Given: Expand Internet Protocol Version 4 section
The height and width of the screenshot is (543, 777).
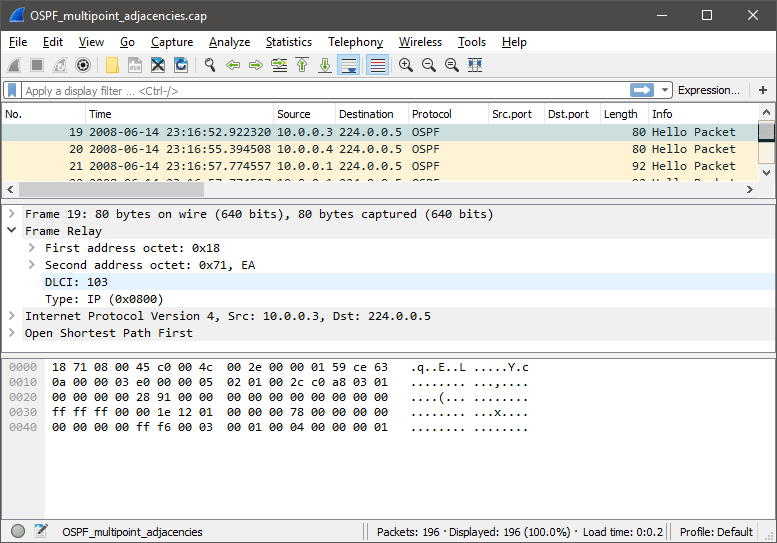Looking at the screenshot, I should 12,316.
